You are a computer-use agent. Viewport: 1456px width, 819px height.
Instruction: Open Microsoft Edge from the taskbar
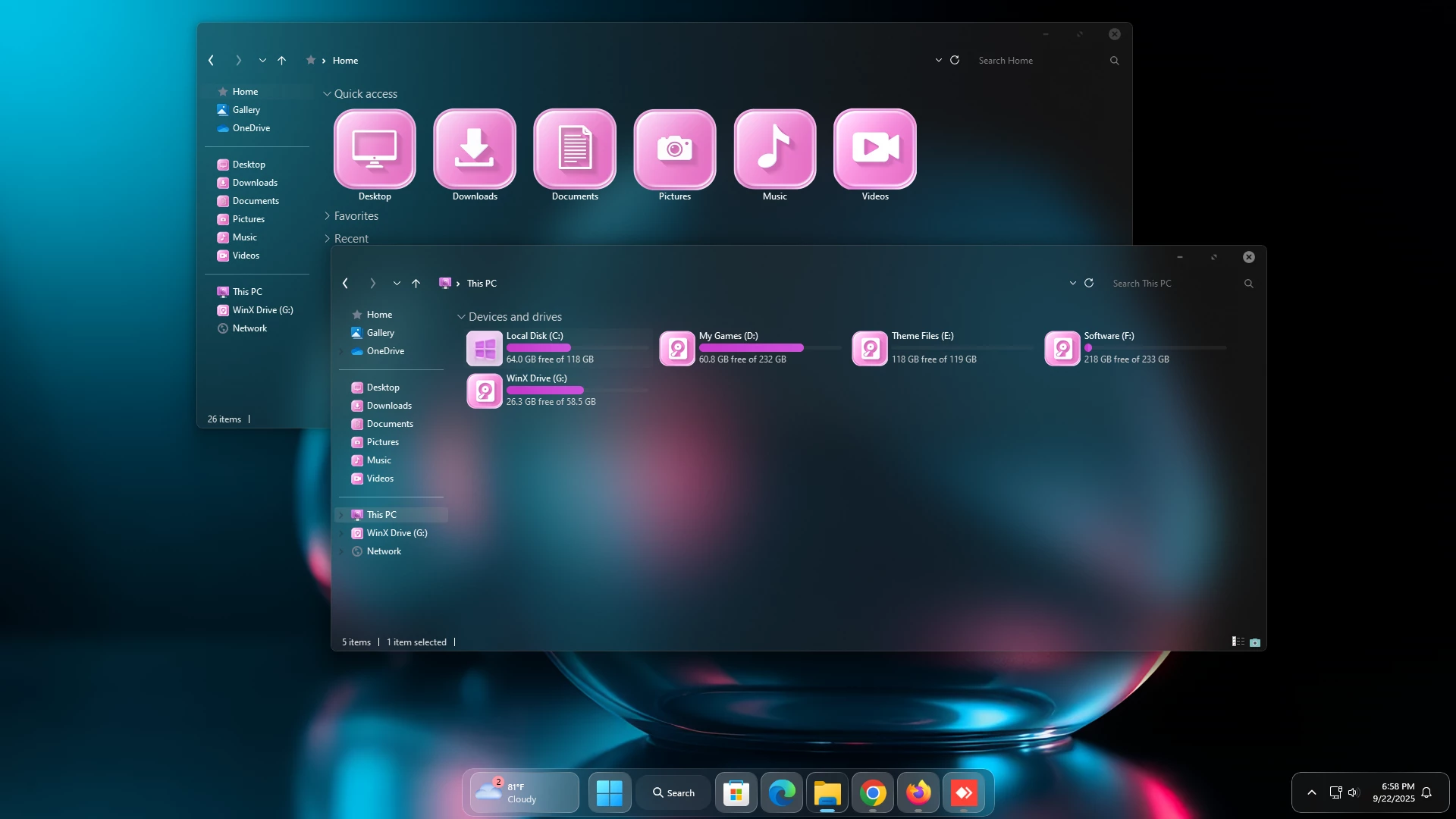point(782,792)
